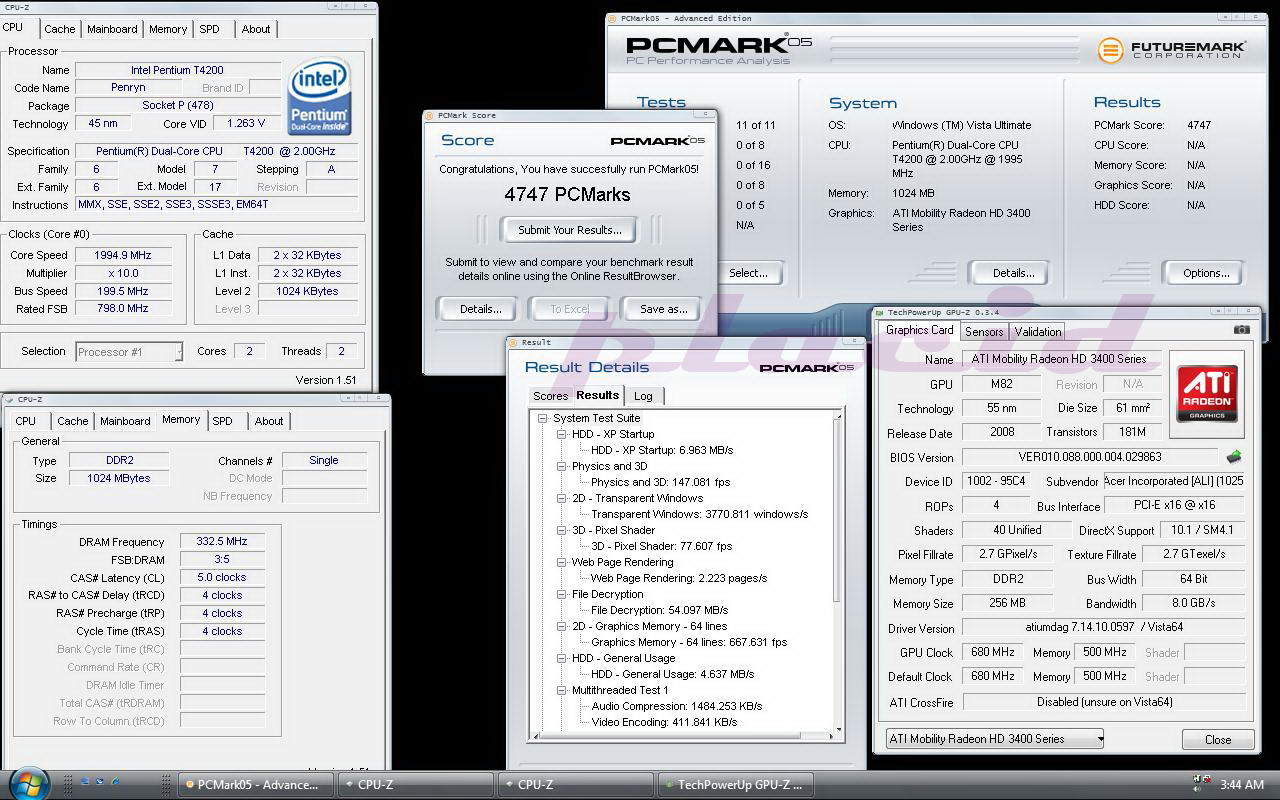Screen dimensions: 1280x800
Task: Click the BIOS Version field in GPU-Z
Action: click(x=1090, y=457)
